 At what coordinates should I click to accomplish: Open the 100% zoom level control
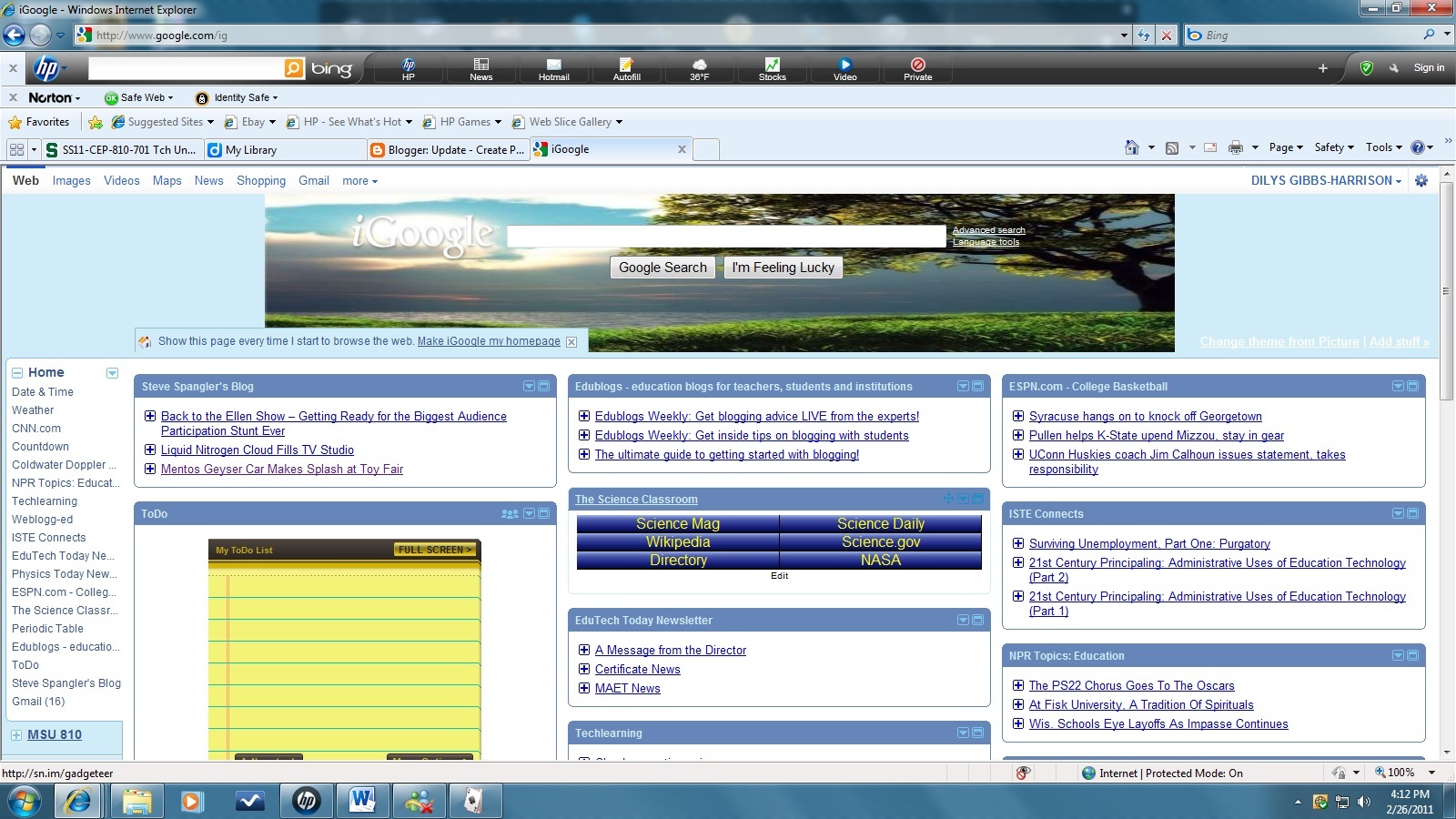1405,773
